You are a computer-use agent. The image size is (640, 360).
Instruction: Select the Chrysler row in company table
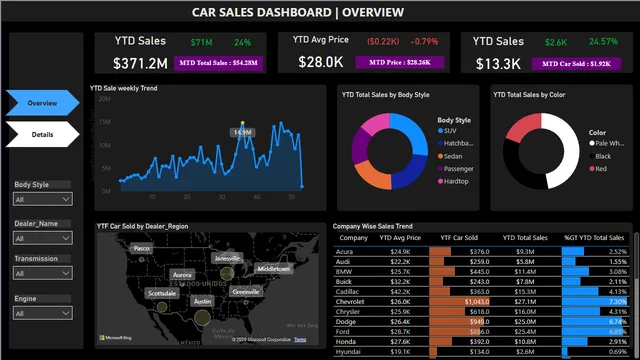click(481, 311)
